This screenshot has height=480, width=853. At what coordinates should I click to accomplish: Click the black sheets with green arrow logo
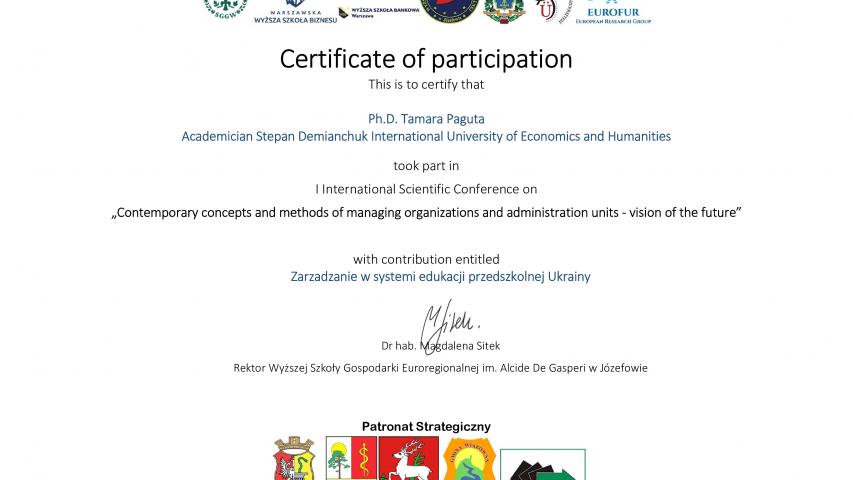click(543, 465)
